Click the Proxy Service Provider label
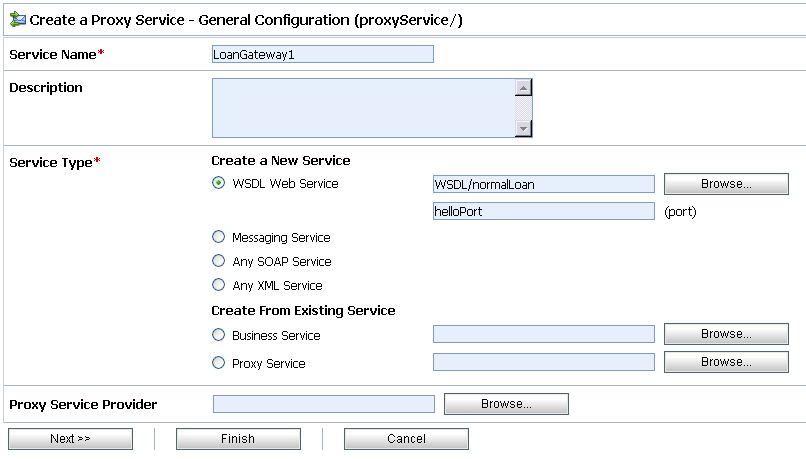The height and width of the screenshot is (459, 806). [x=83, y=405]
